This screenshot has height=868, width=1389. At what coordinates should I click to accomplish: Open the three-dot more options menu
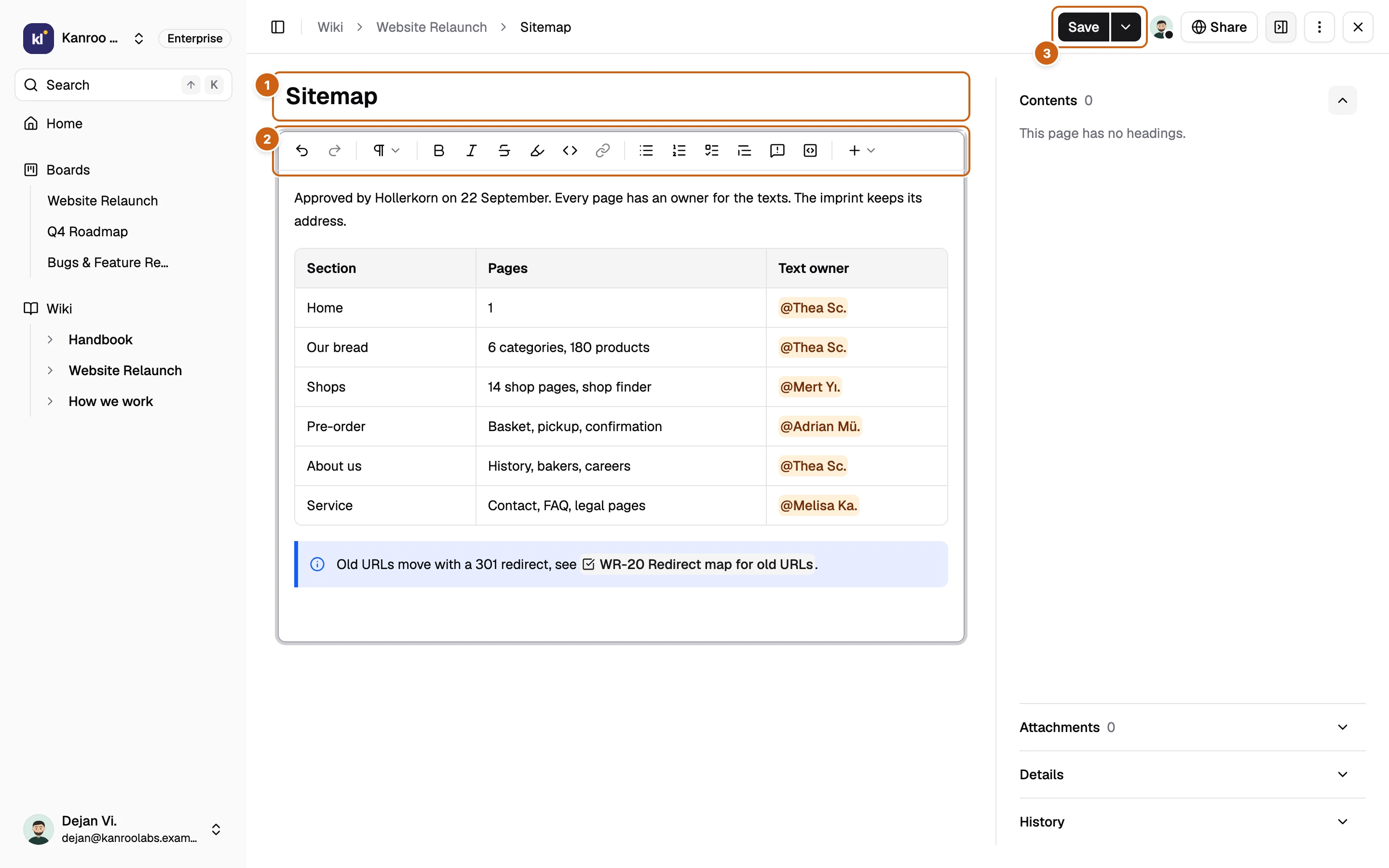(1320, 27)
